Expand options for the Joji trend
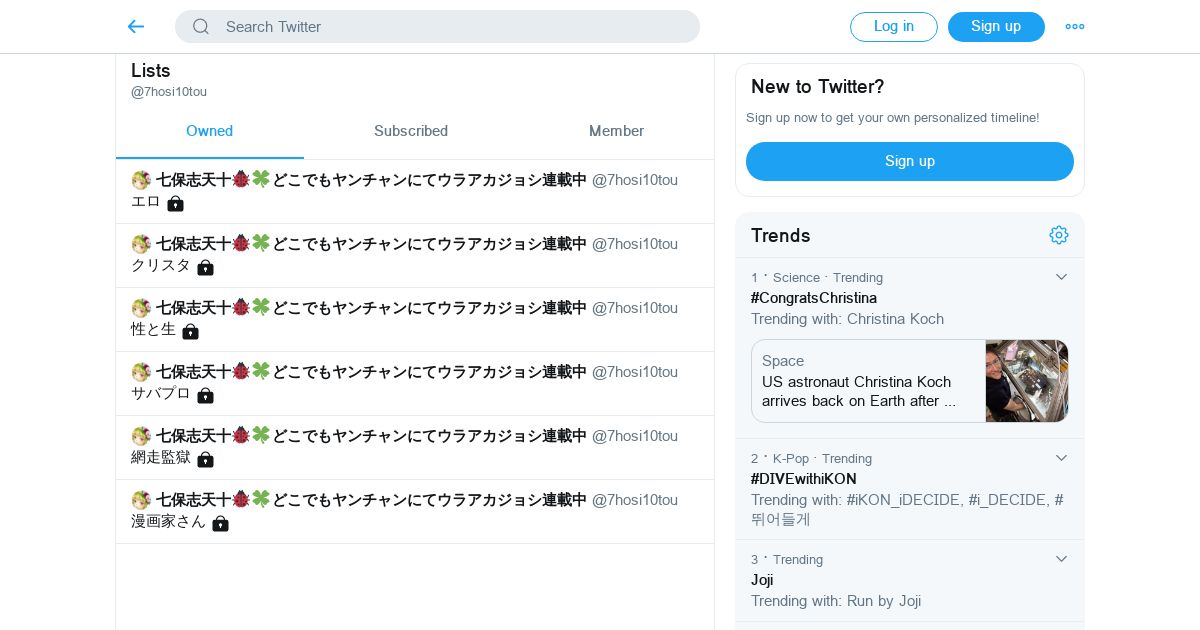 click(1061, 559)
